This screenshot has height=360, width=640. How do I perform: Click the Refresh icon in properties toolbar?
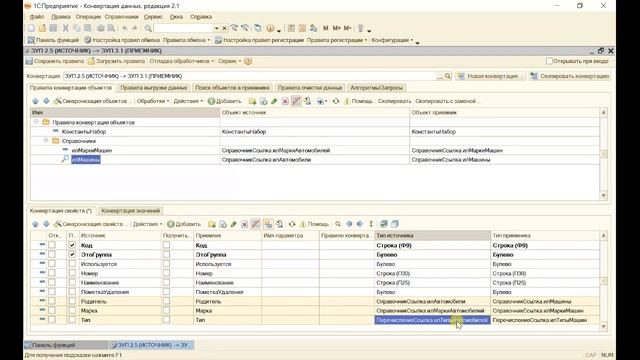pos(292,224)
